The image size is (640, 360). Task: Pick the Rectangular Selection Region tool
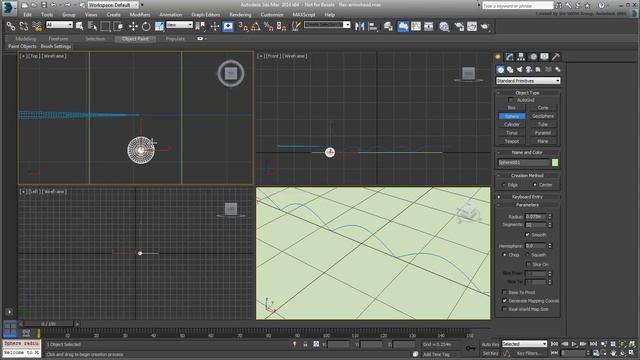point(105,26)
